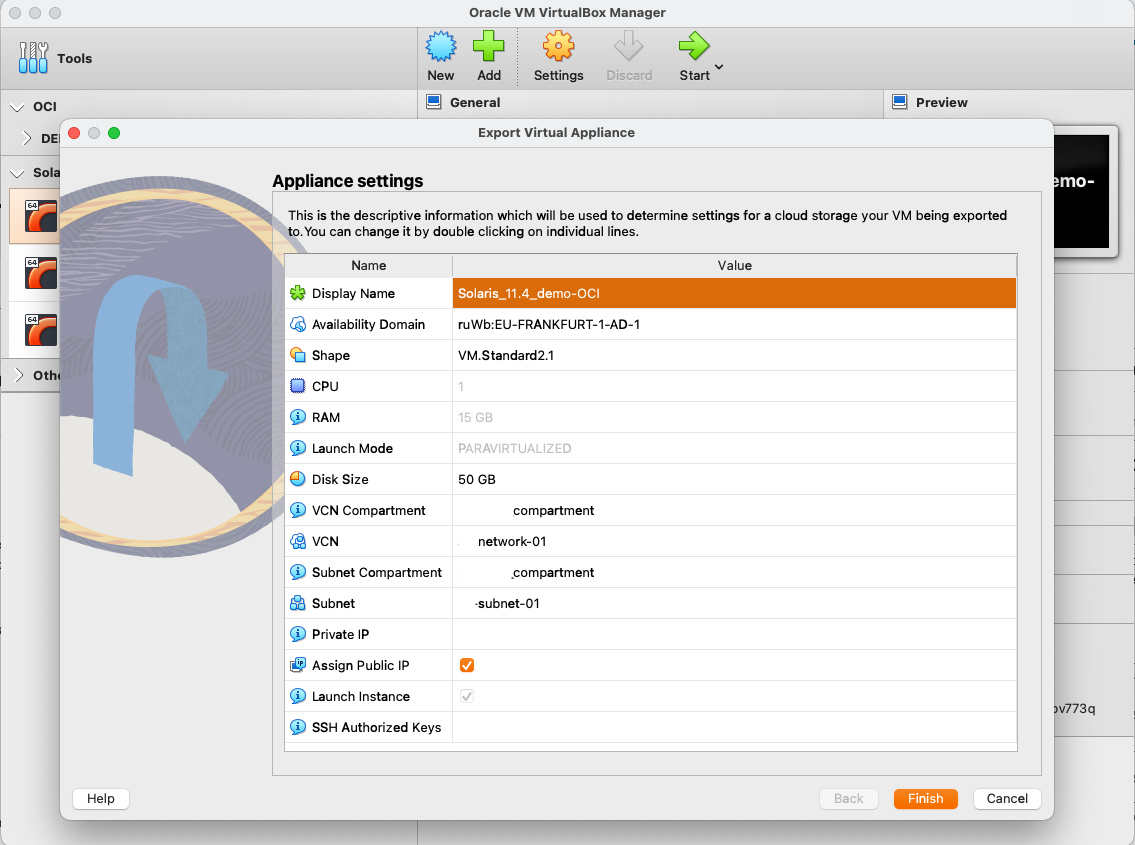The height and width of the screenshot is (845, 1135).
Task: Click the Launch Mode info icon
Action: pyautogui.click(x=298, y=448)
